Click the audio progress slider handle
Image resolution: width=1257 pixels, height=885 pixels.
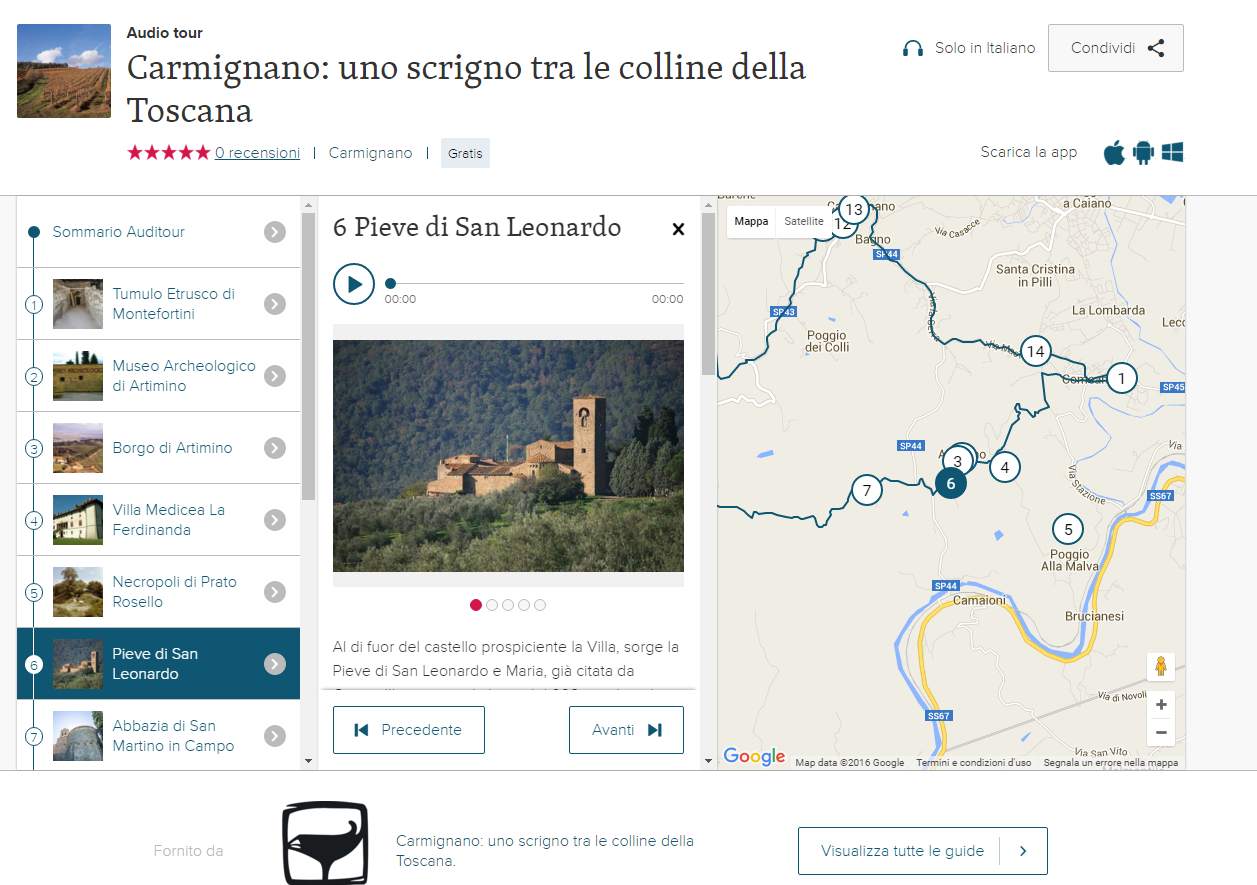click(390, 284)
